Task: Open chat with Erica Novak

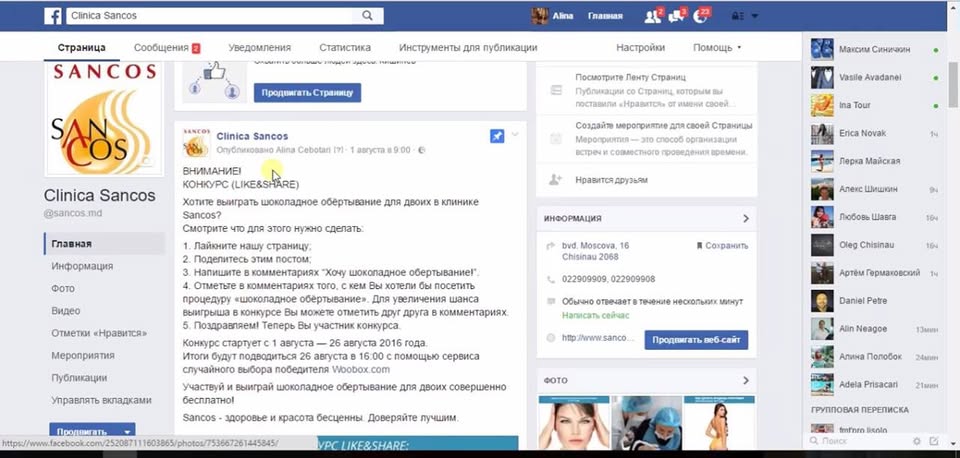Action: 876,133
